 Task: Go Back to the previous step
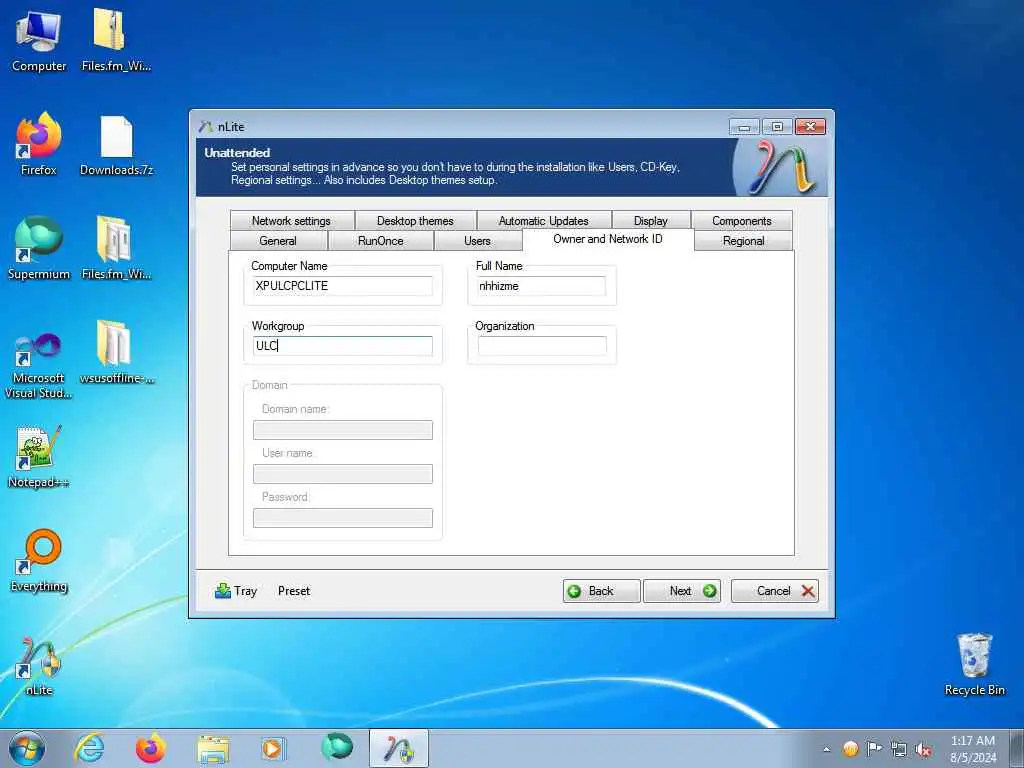pos(601,591)
